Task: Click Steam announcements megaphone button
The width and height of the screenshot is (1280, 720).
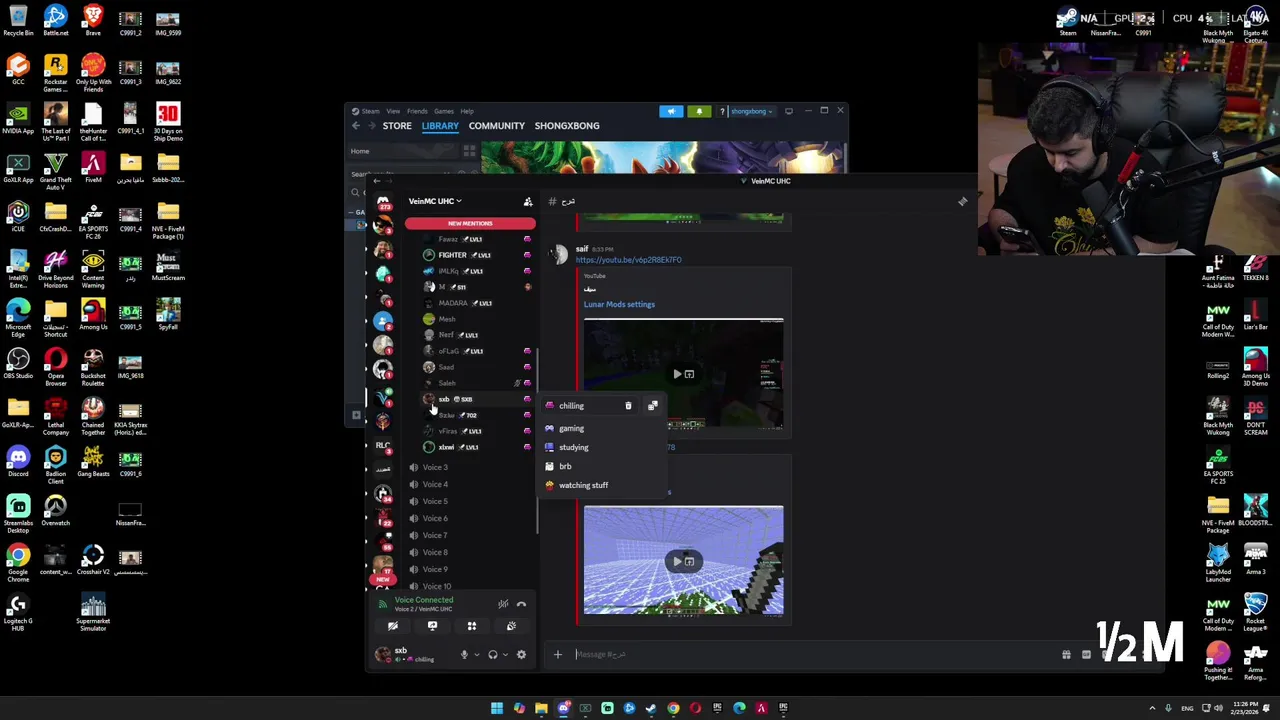Action: (671, 111)
